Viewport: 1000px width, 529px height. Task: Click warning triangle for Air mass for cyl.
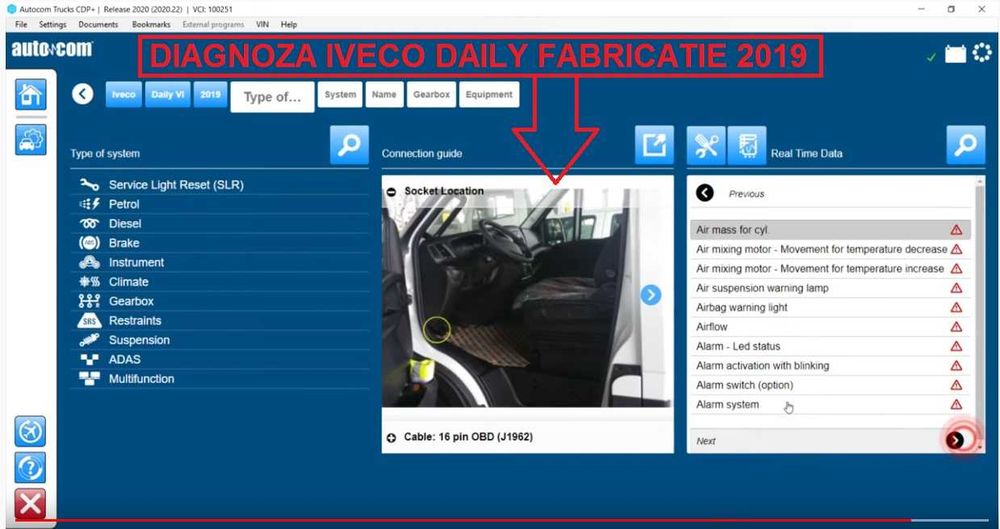click(956, 230)
